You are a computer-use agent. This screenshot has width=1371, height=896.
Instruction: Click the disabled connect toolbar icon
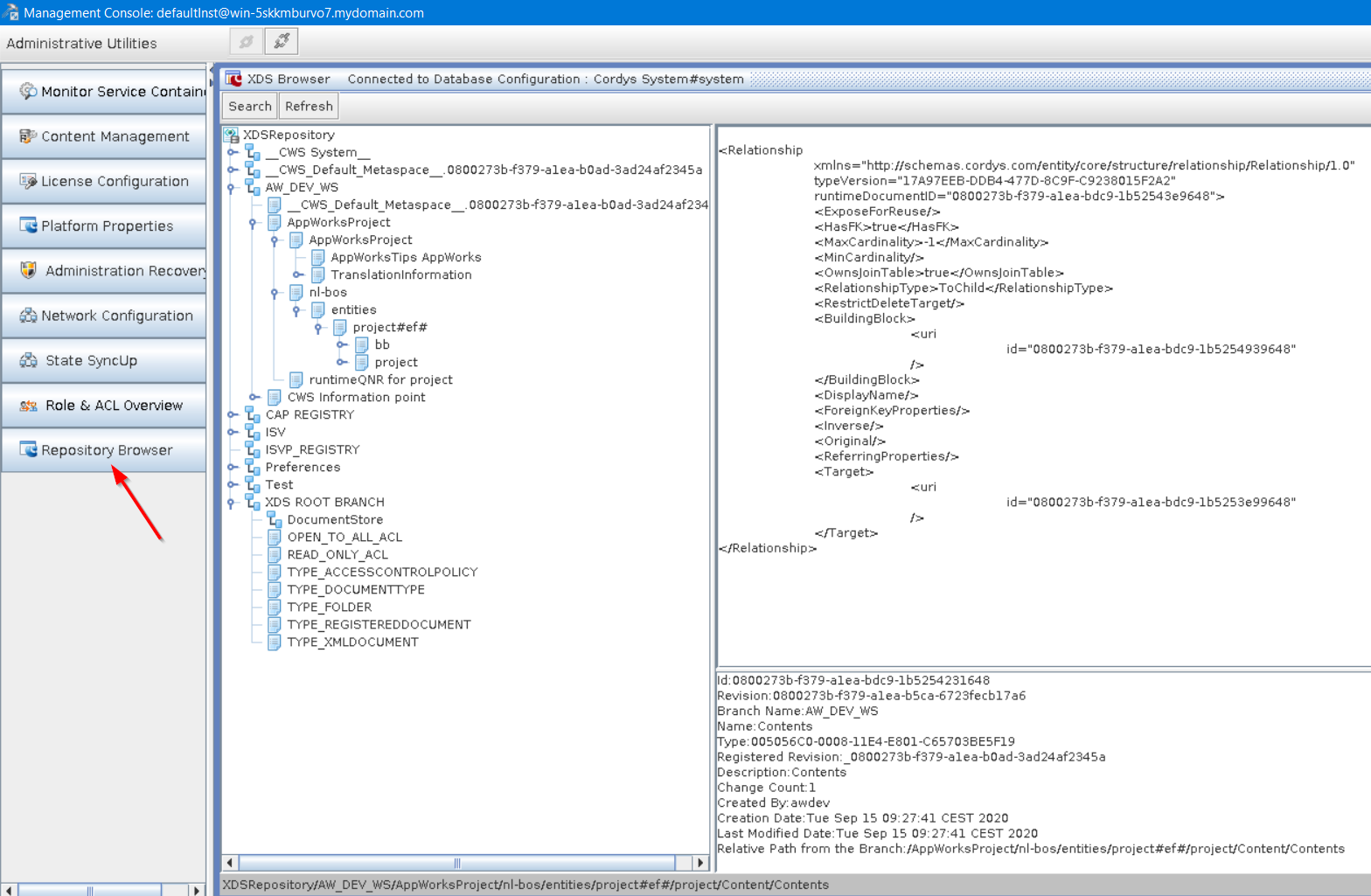[x=247, y=41]
